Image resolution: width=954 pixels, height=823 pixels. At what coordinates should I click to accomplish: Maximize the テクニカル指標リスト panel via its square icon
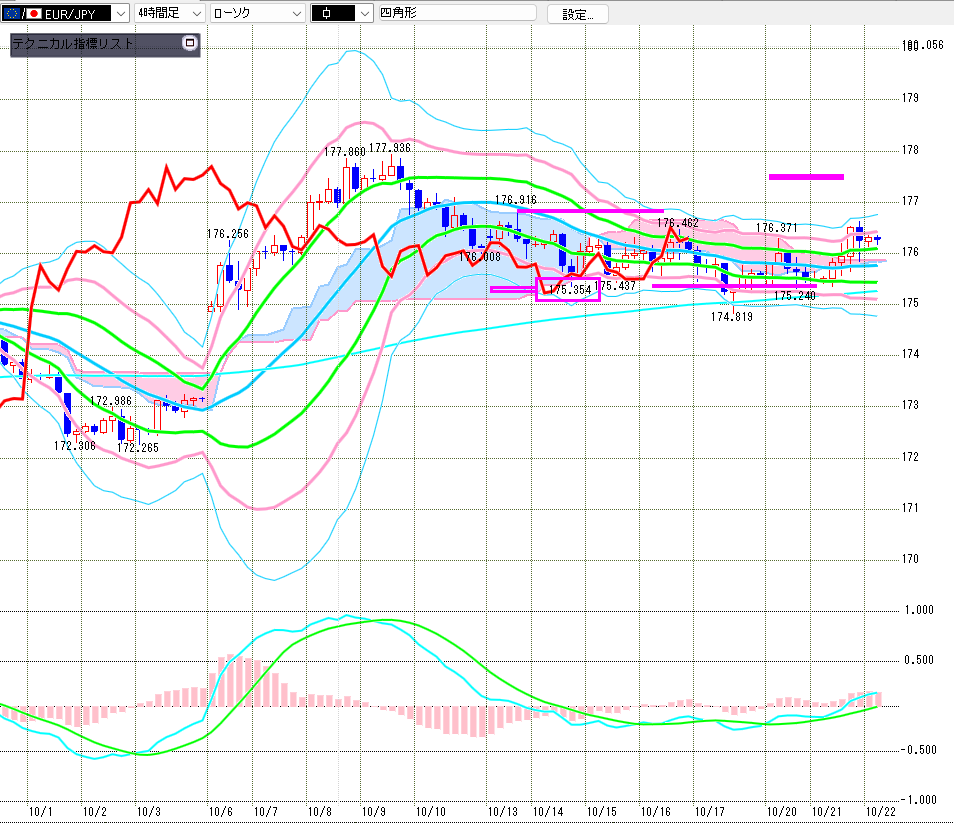(190, 43)
